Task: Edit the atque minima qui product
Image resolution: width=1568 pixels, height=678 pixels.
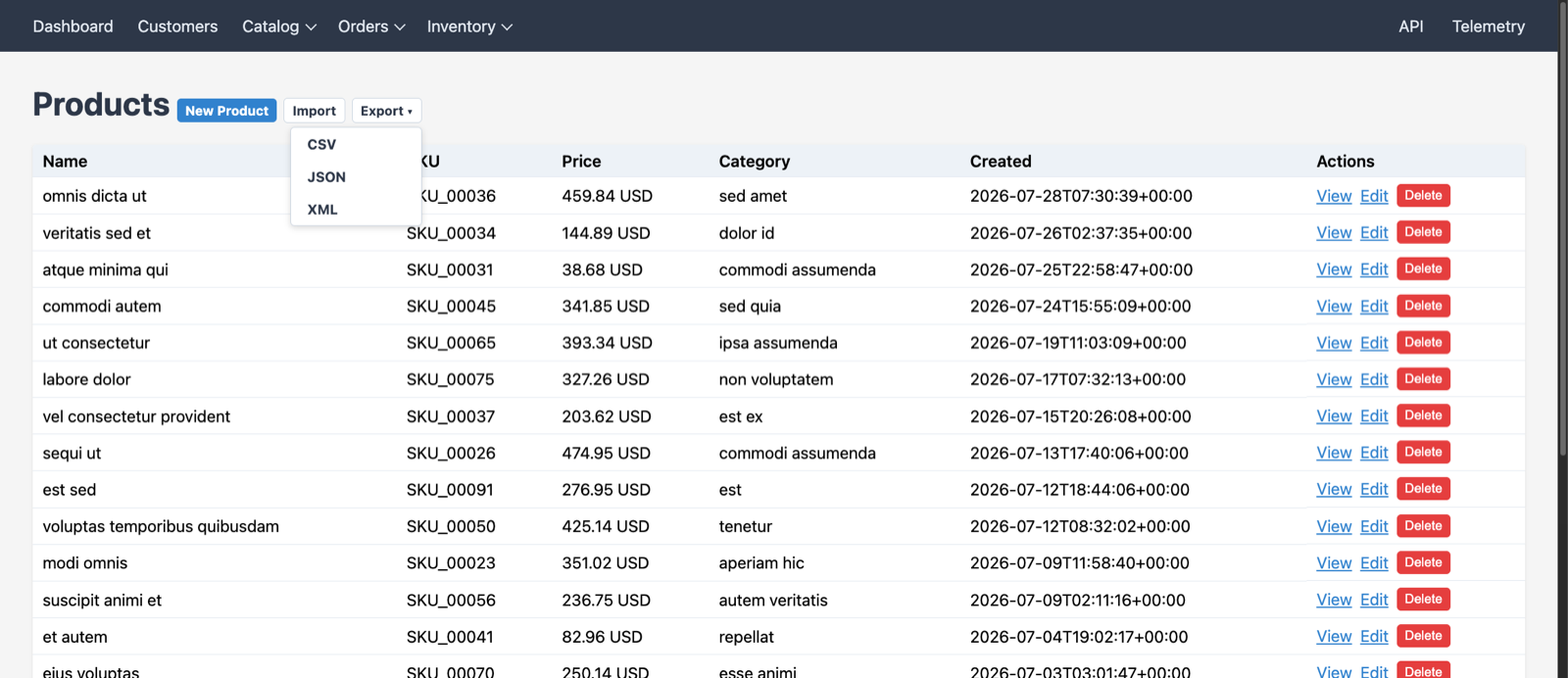Action: click(x=1374, y=269)
